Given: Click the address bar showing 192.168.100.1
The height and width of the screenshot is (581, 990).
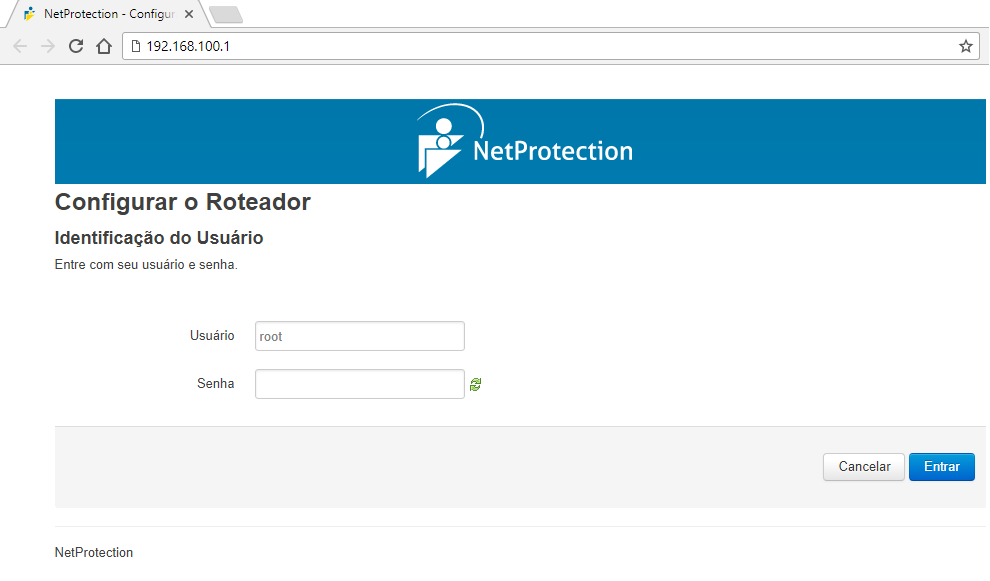Looking at the screenshot, I should pos(549,46).
